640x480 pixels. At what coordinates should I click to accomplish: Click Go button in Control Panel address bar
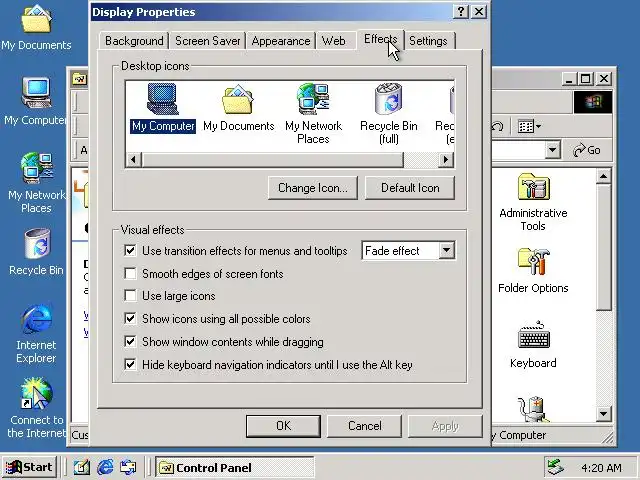[587, 150]
